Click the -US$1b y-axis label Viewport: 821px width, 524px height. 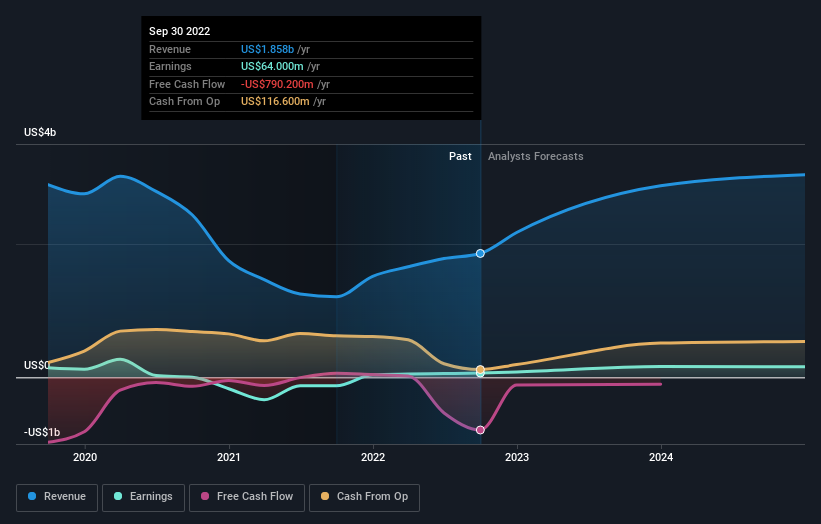[42, 432]
